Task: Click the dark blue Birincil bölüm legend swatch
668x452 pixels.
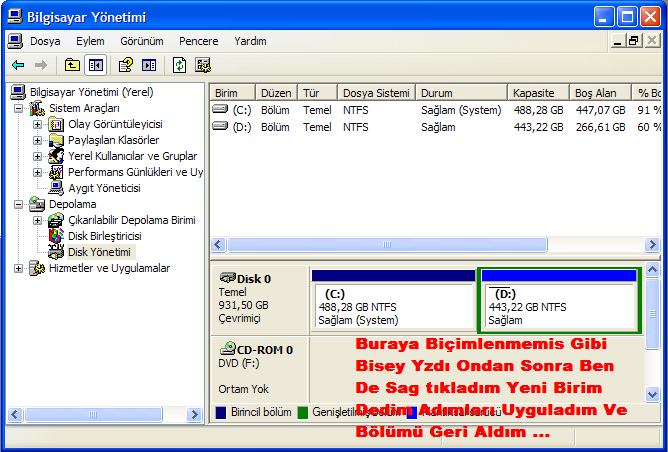Action: click(x=222, y=412)
